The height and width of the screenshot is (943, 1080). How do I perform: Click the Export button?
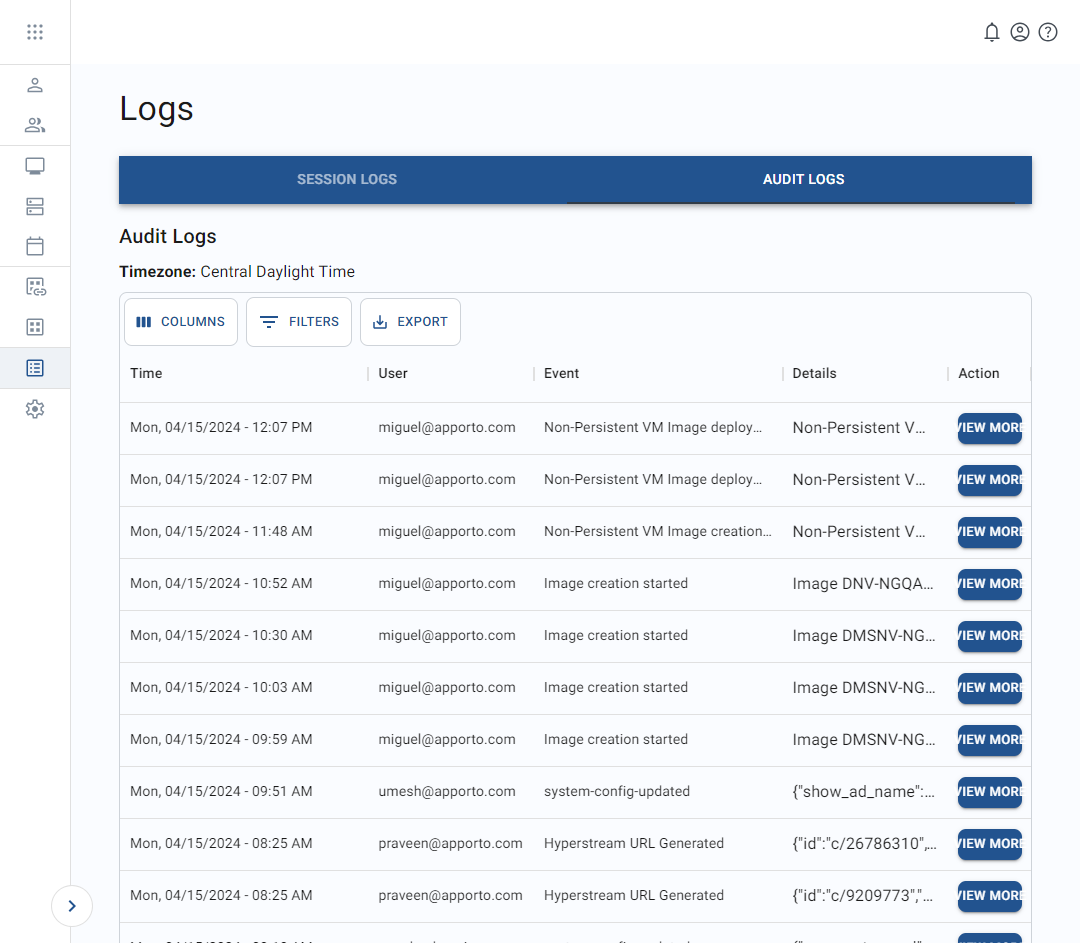pyautogui.click(x=410, y=322)
